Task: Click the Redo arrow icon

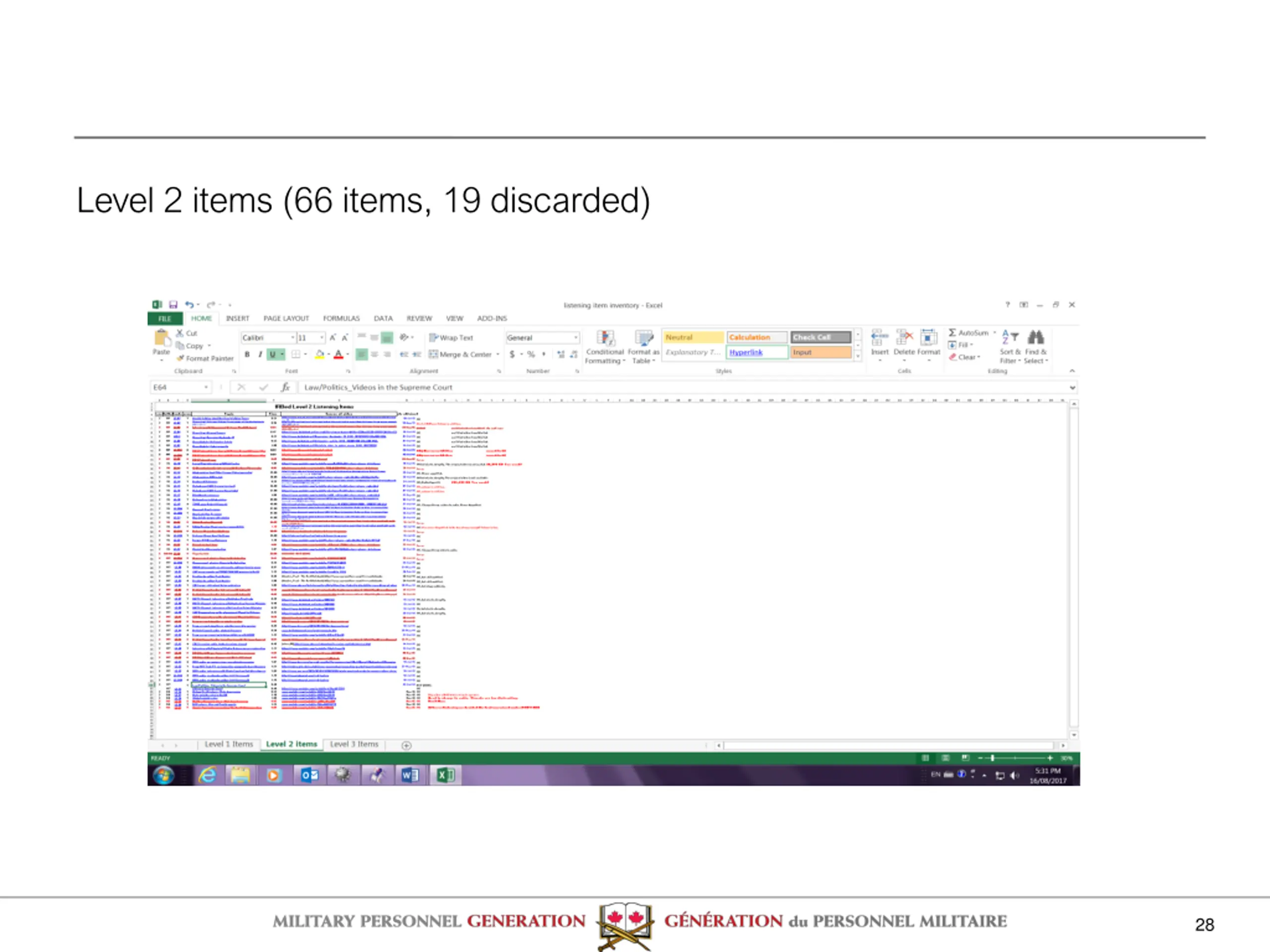Action: tap(211, 305)
